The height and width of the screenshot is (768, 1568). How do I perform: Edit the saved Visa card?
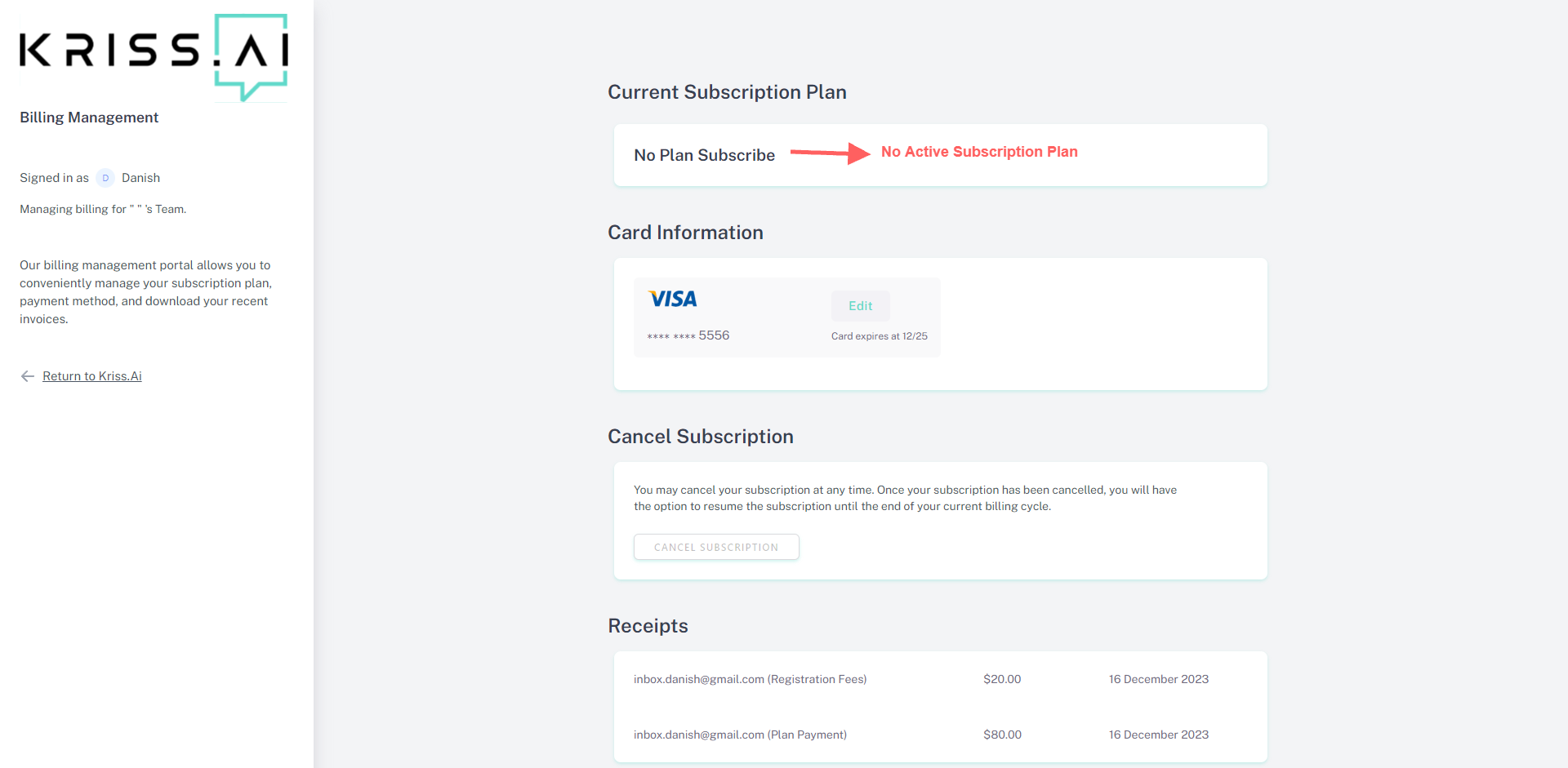[861, 306]
